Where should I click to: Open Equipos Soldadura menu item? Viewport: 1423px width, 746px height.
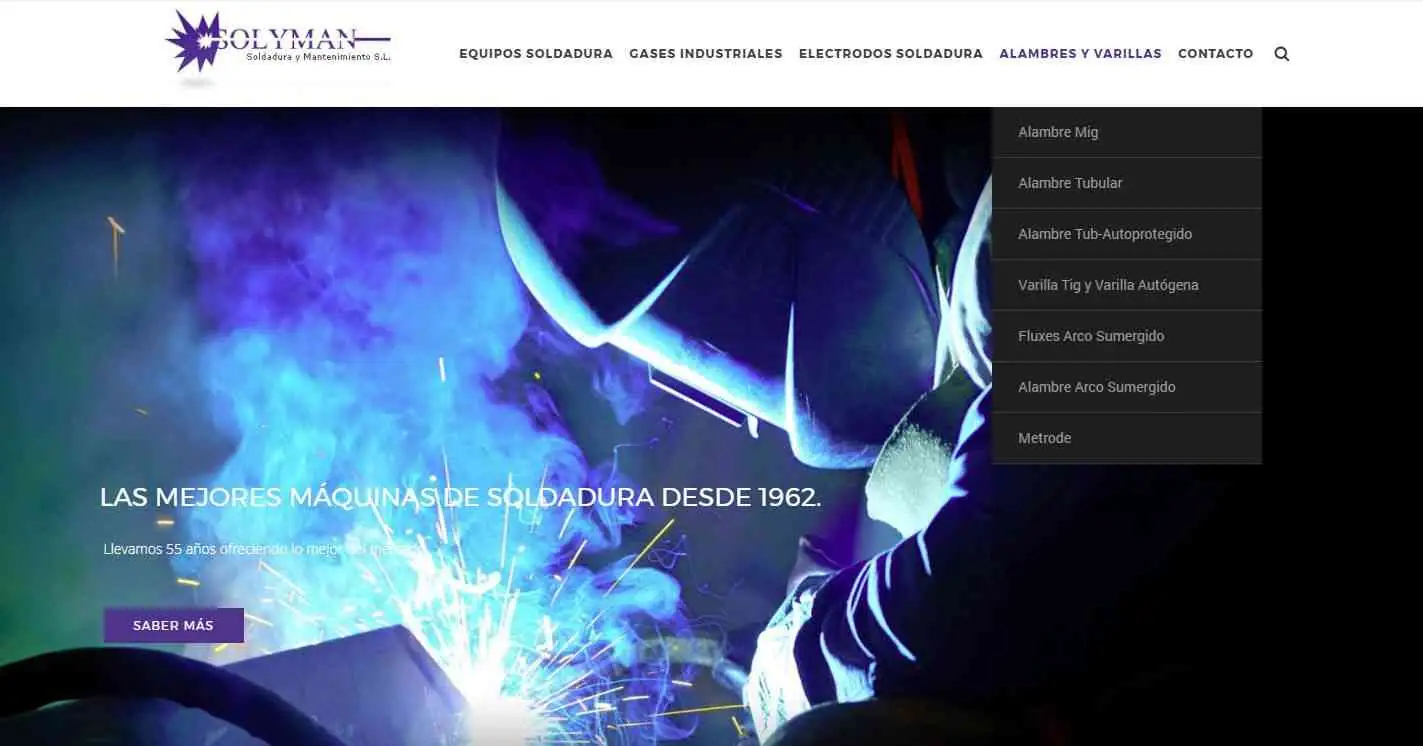tap(535, 54)
